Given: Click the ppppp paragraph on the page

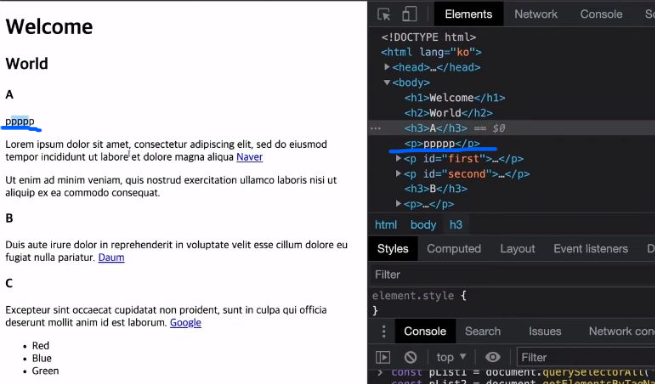Looking at the screenshot, I should click(20, 121).
